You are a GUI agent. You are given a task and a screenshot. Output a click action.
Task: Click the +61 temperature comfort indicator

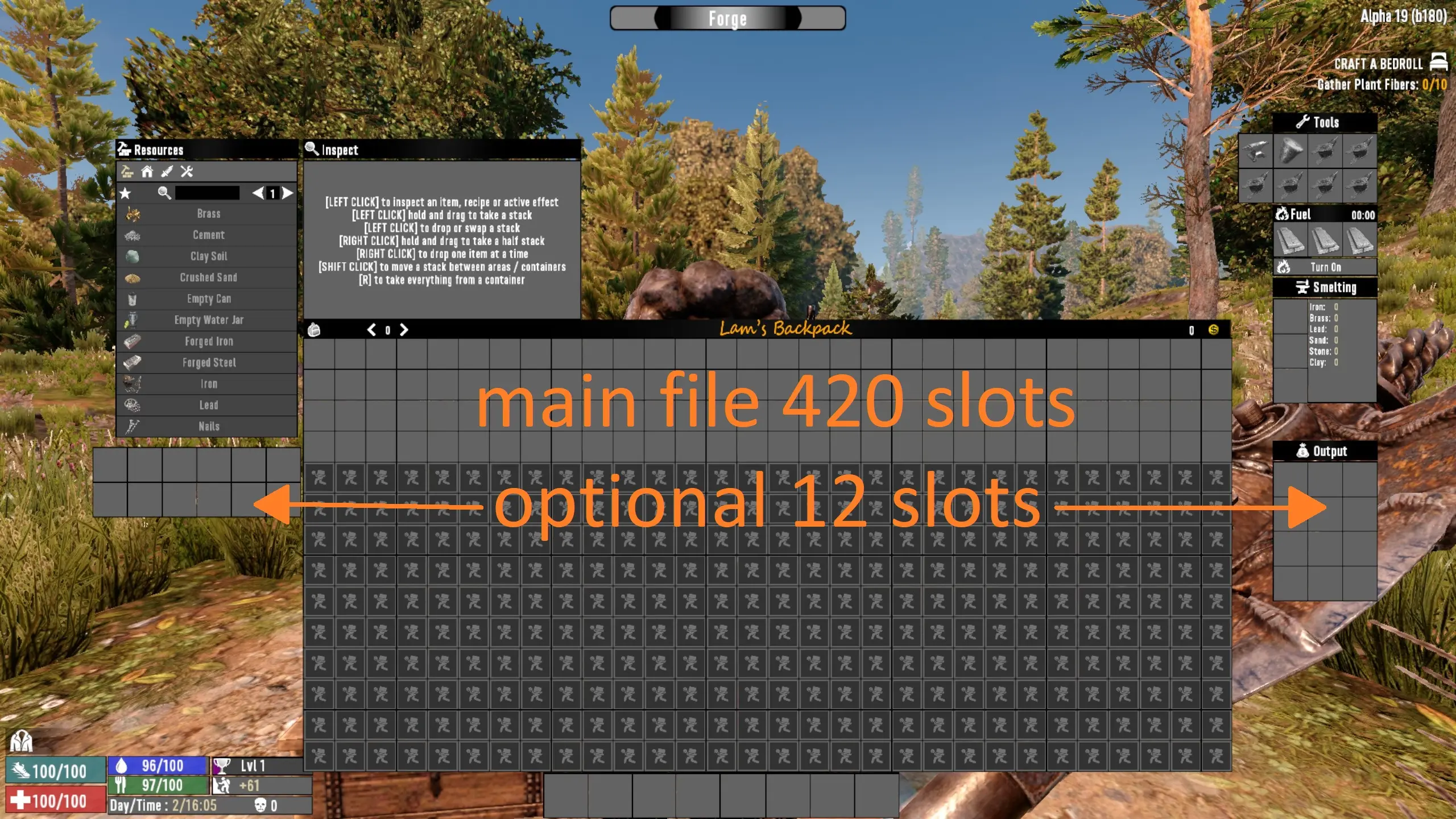pos(260,785)
